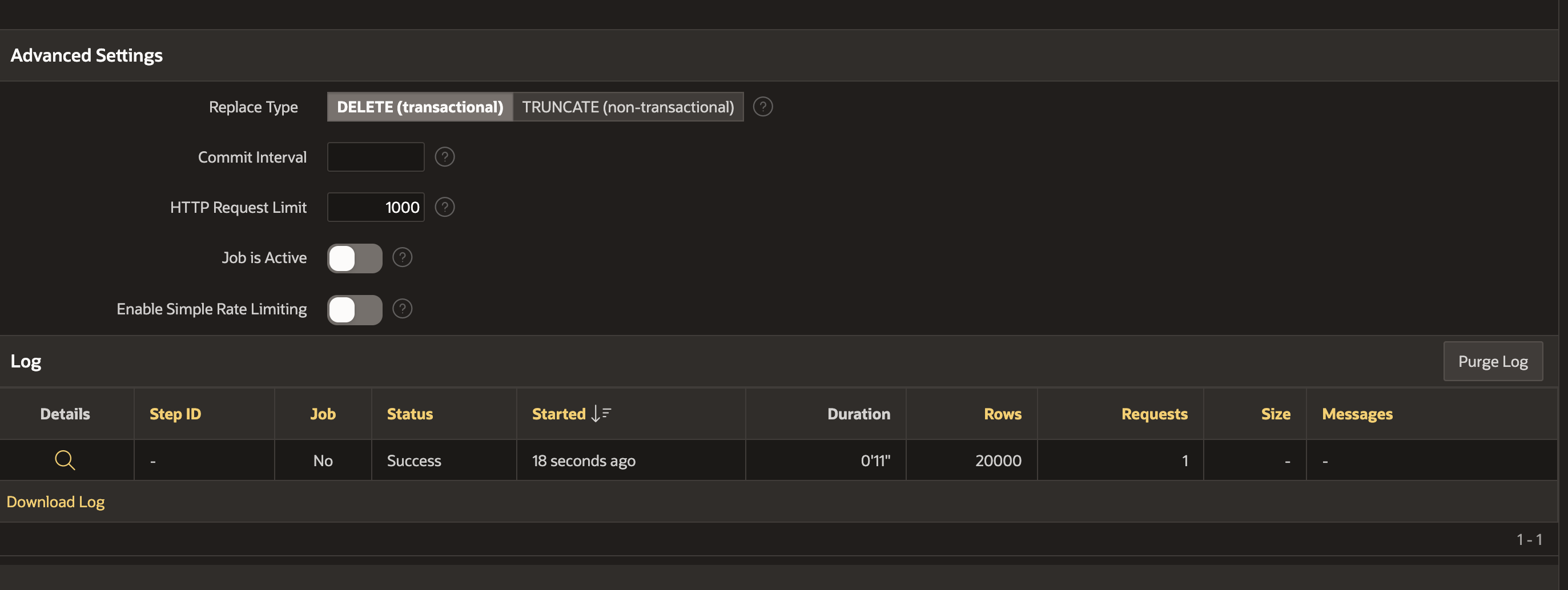
Task: Click the Messages column header
Action: (x=1357, y=414)
